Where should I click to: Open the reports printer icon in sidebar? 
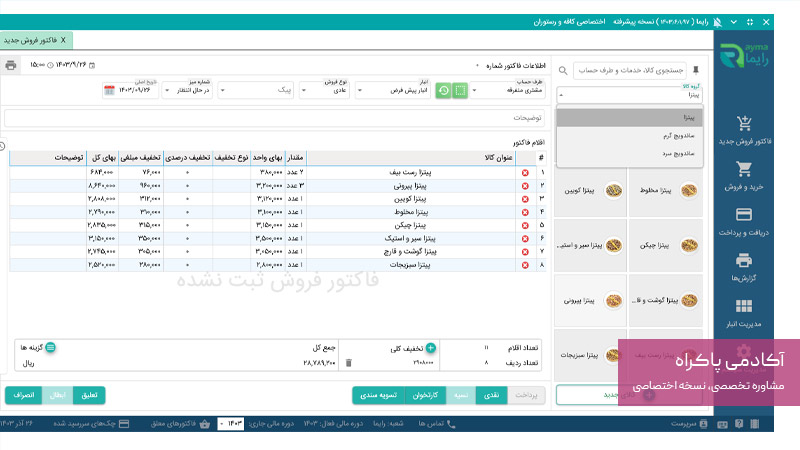click(x=744, y=261)
